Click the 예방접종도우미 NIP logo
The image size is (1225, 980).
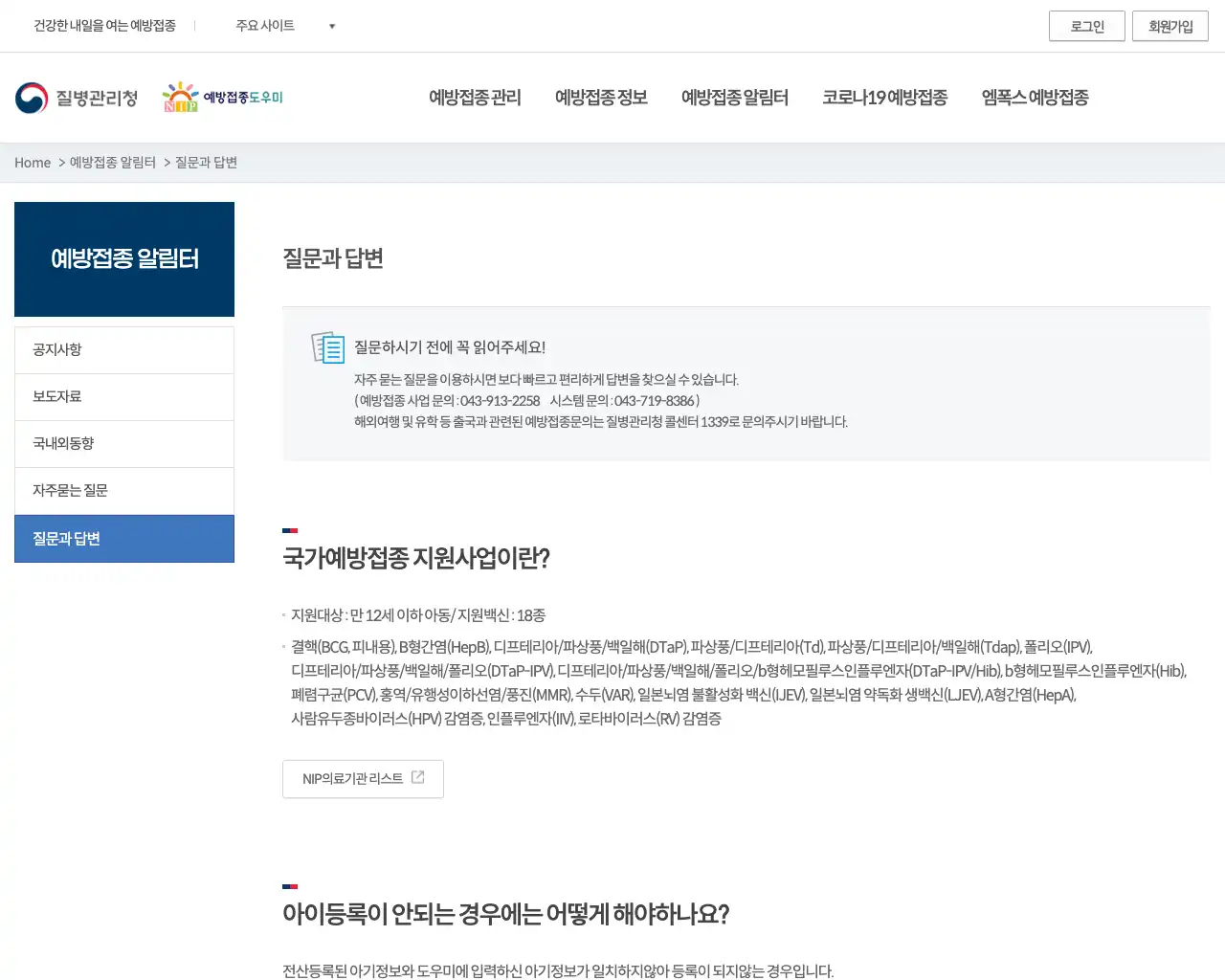[x=223, y=96]
